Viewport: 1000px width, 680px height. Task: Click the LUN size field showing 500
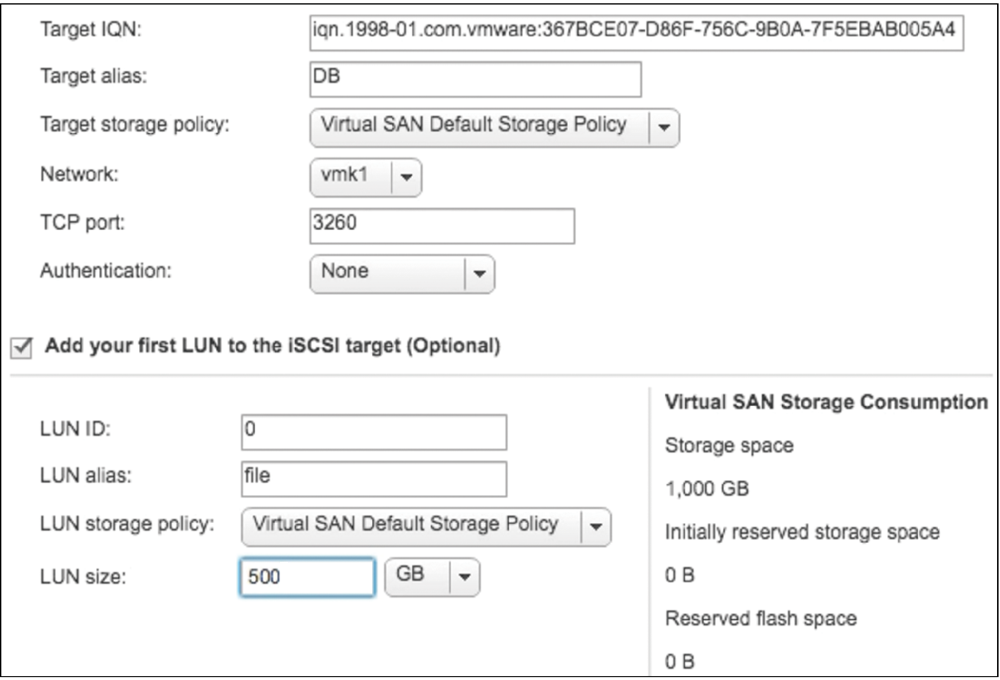(x=307, y=577)
